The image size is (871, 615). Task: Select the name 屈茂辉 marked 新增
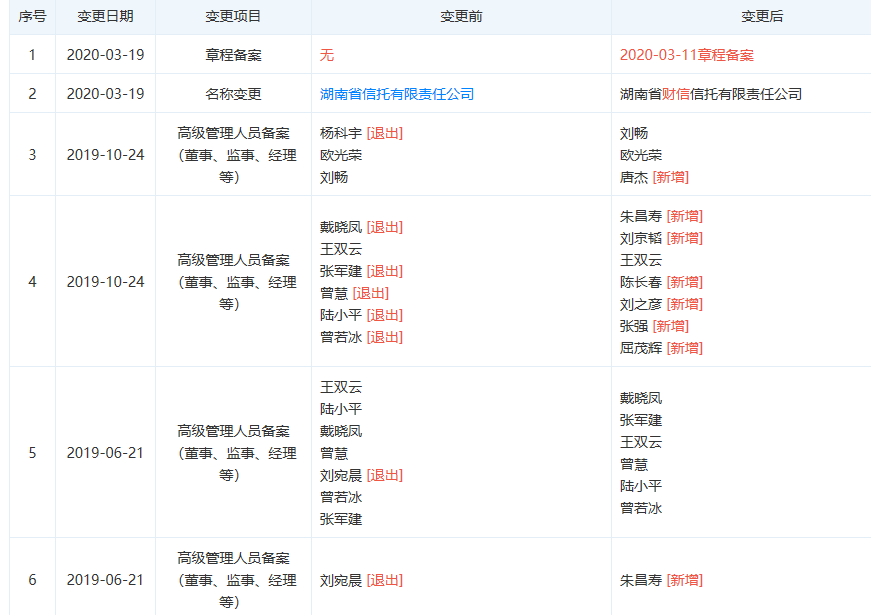(640, 348)
